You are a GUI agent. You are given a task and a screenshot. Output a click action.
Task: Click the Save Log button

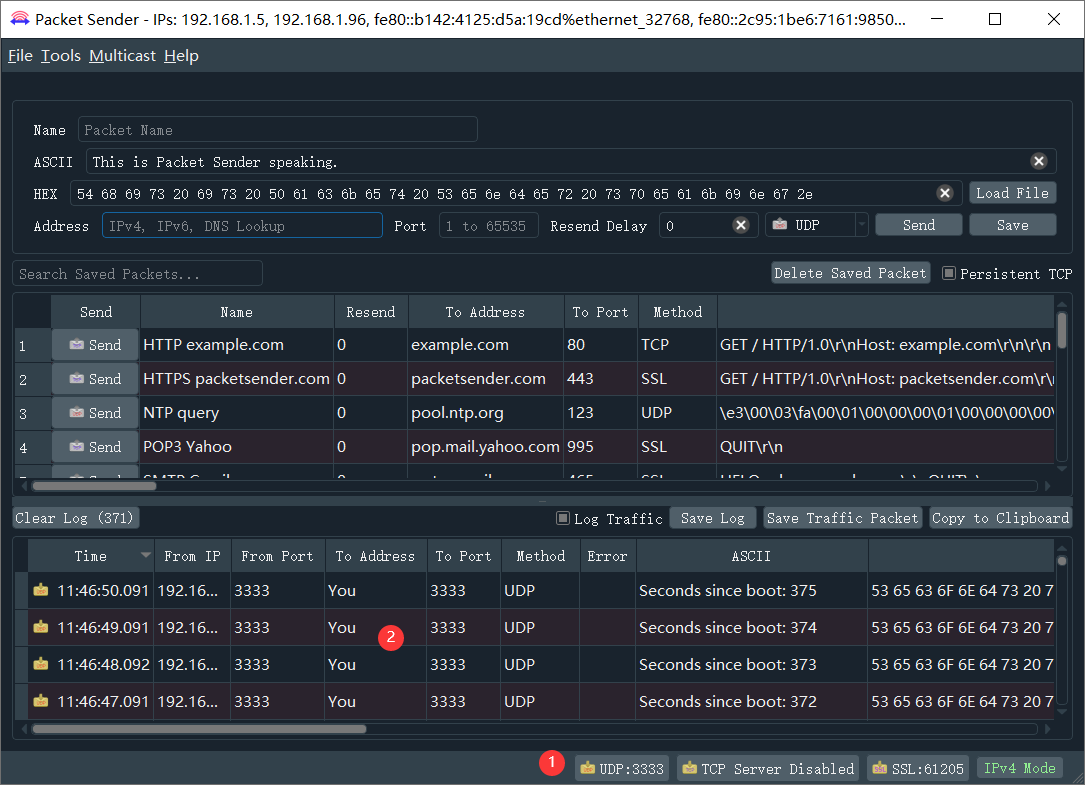[x=713, y=518]
